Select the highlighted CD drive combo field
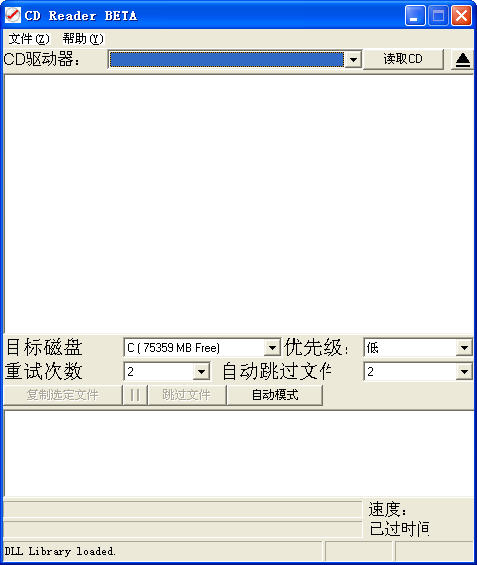The width and height of the screenshot is (477, 565). [227, 59]
